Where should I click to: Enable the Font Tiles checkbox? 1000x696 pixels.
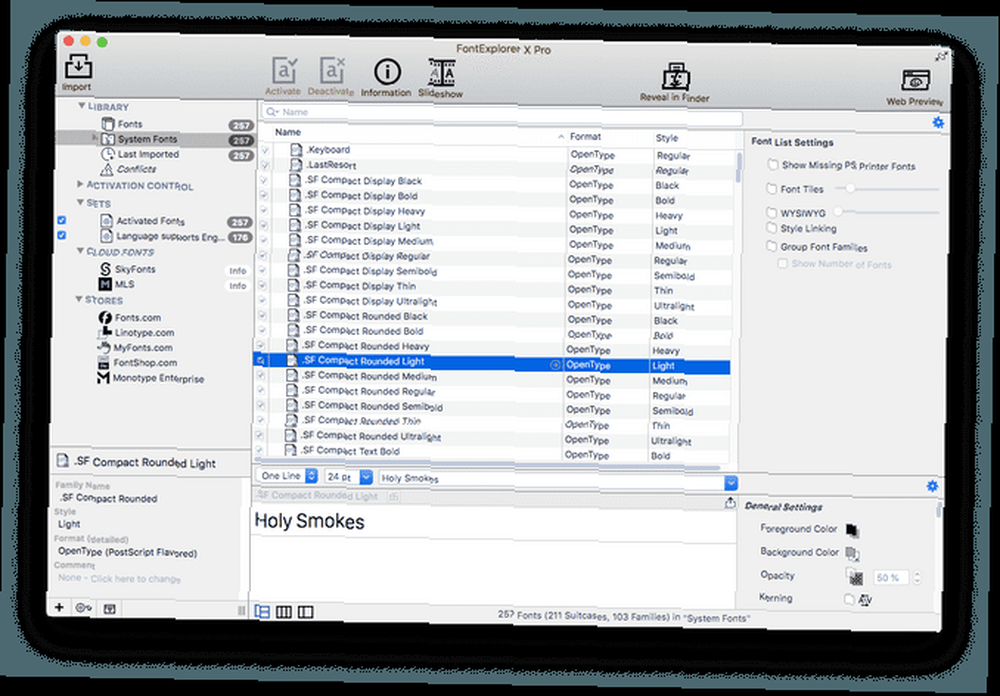(772, 189)
